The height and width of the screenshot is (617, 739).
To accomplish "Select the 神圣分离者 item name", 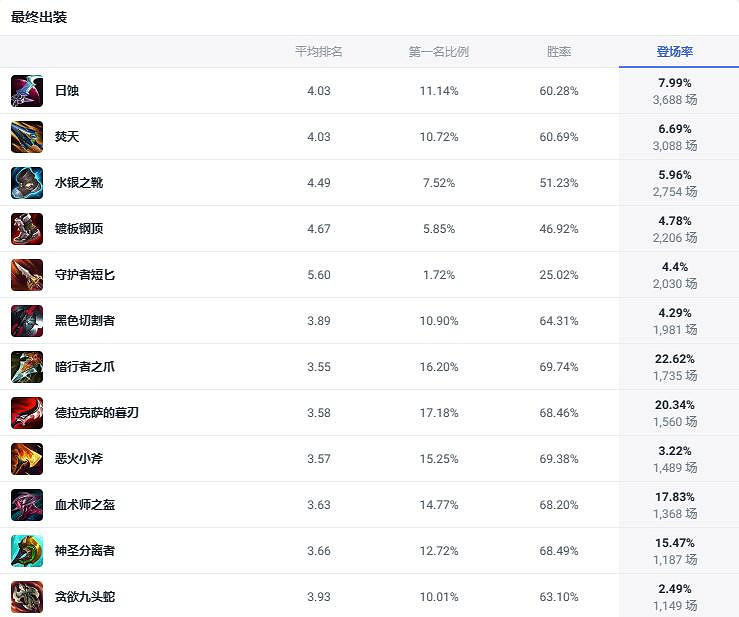I will pos(85,551).
